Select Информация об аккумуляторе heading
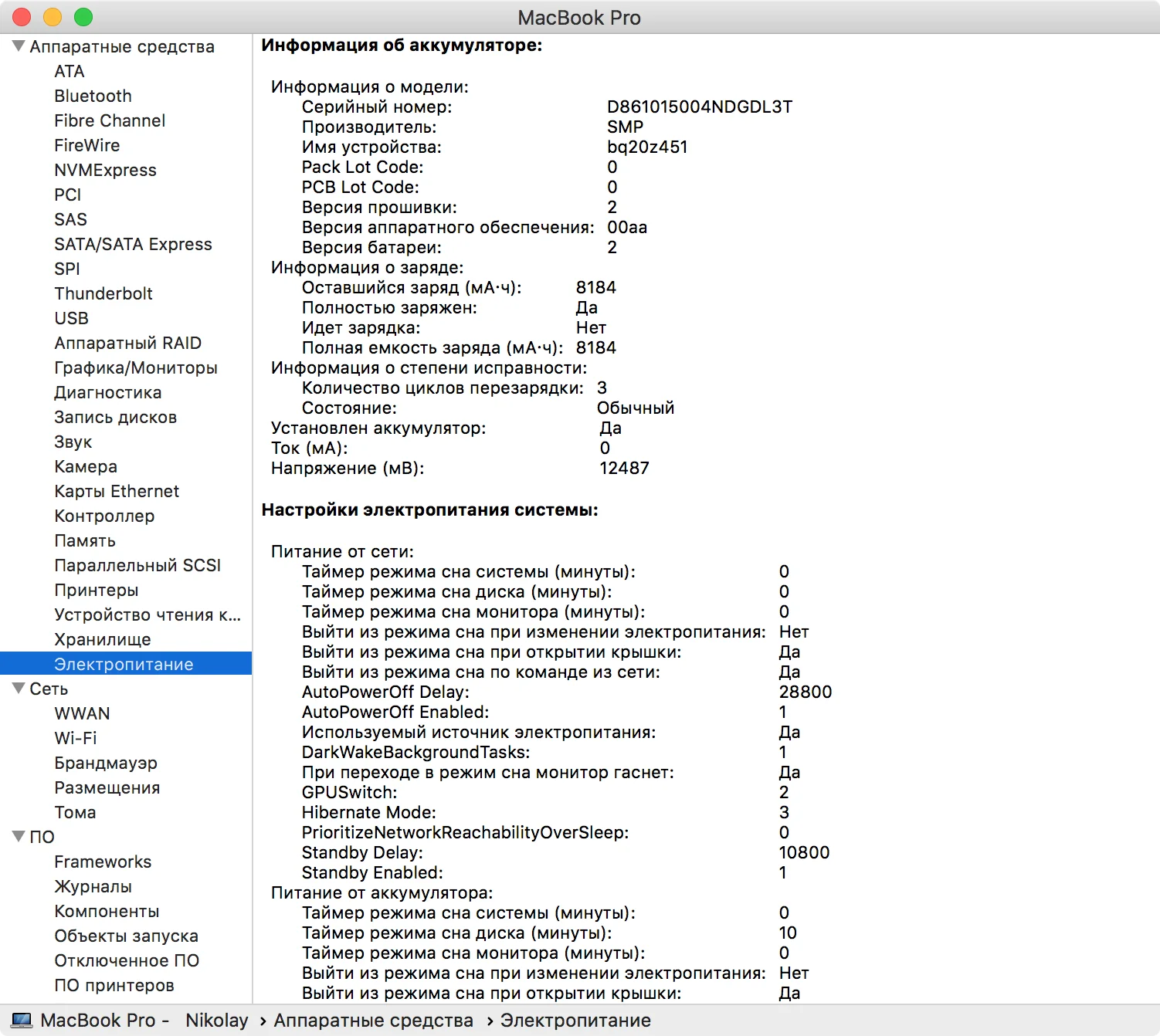Viewport: 1160px width, 1036px height. (x=402, y=45)
